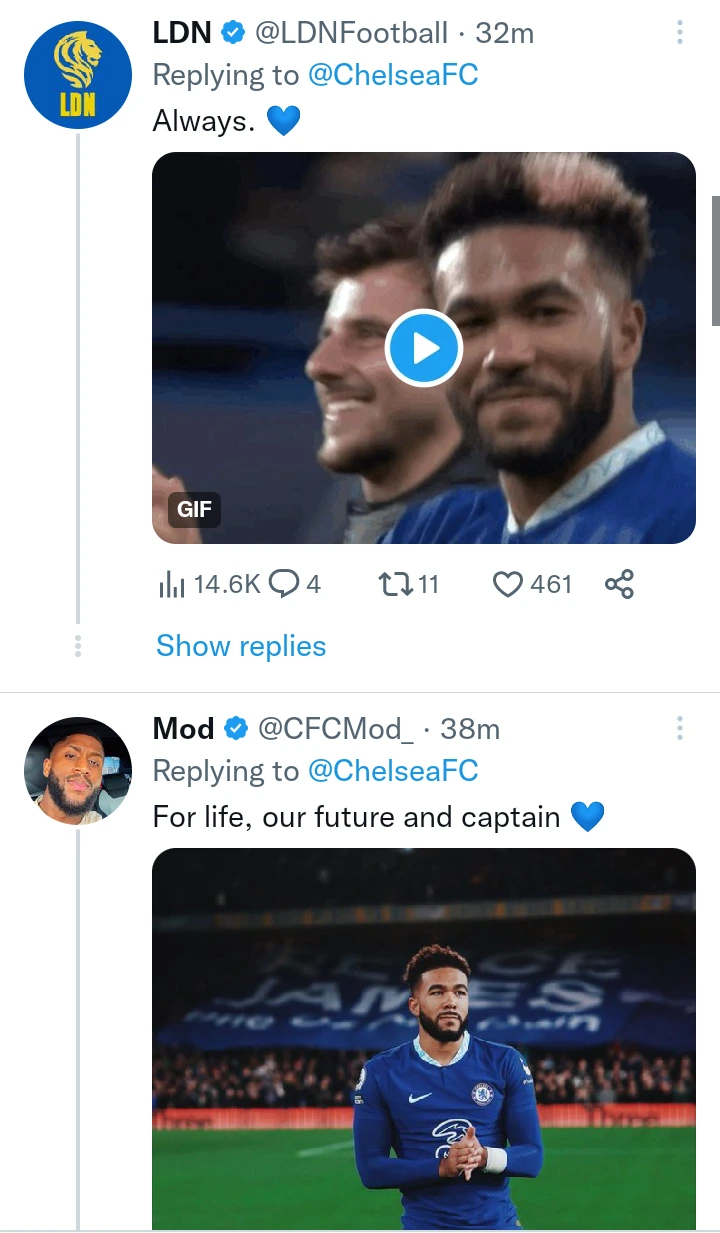Open the stadium photo in Mod's tweet
Viewport: 720px width, 1233px height.
pyautogui.click(x=424, y=1038)
